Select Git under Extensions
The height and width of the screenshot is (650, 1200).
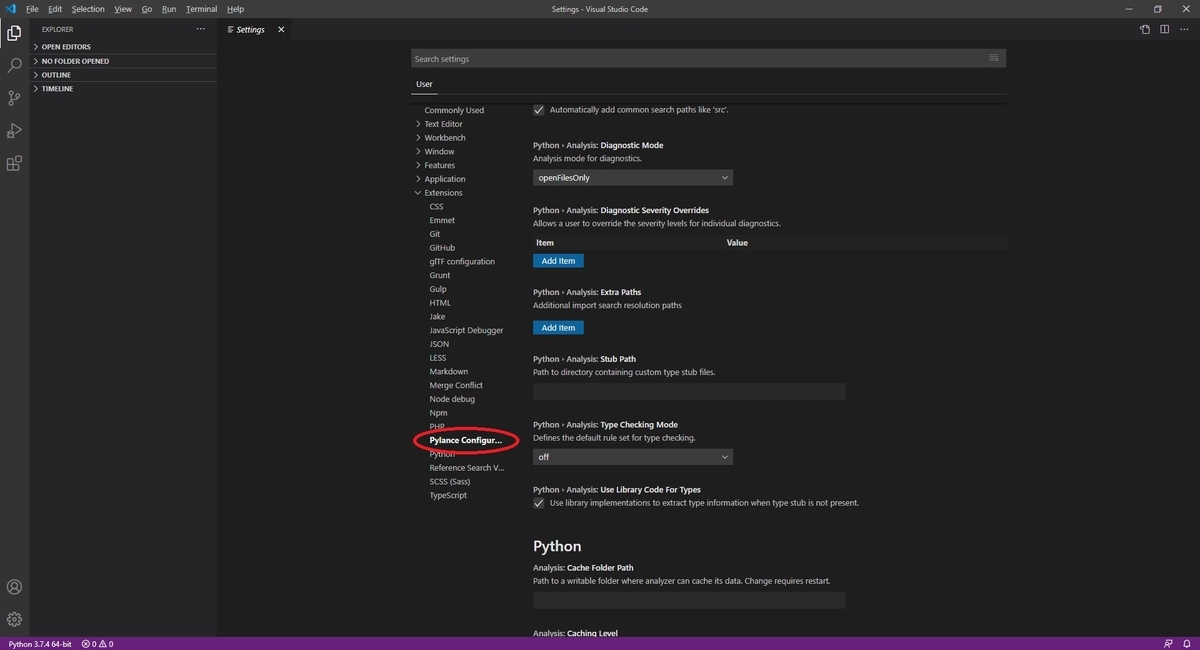(435, 234)
